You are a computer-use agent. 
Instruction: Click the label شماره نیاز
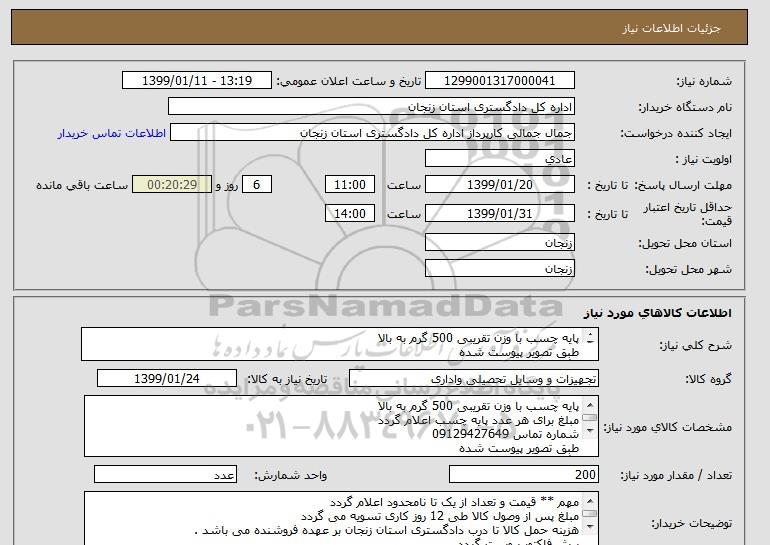point(704,82)
